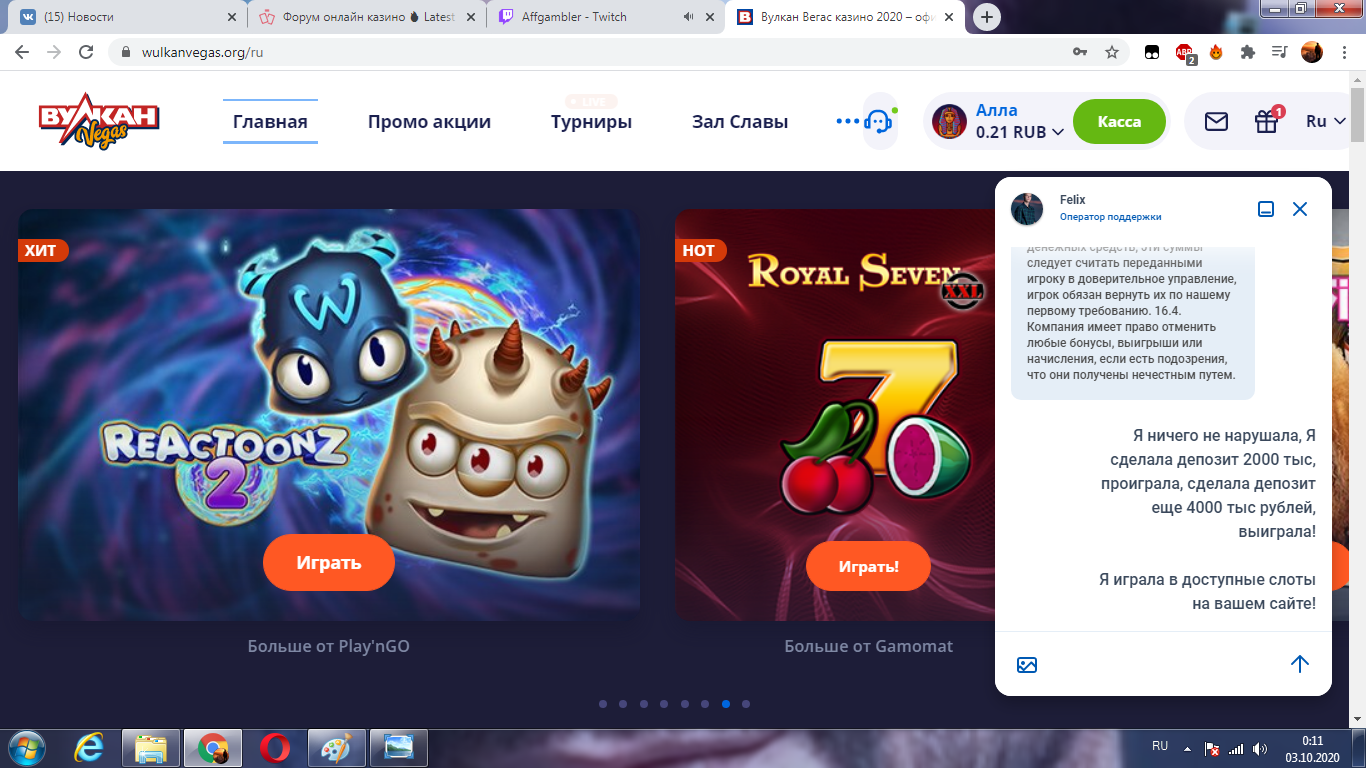Open the Extensions puzzle-piece menu
The image size is (1366, 768).
(1247, 52)
